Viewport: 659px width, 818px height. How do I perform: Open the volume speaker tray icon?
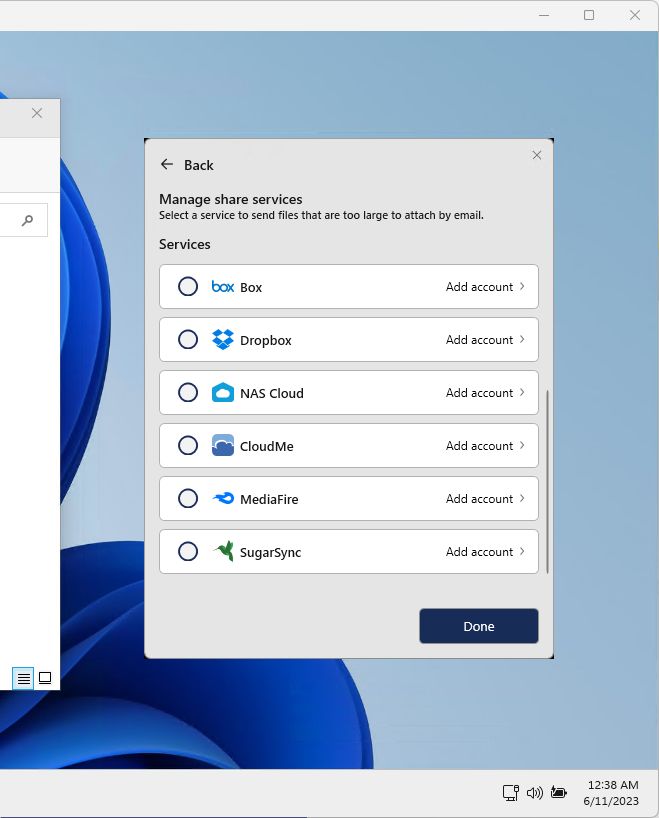(534, 793)
